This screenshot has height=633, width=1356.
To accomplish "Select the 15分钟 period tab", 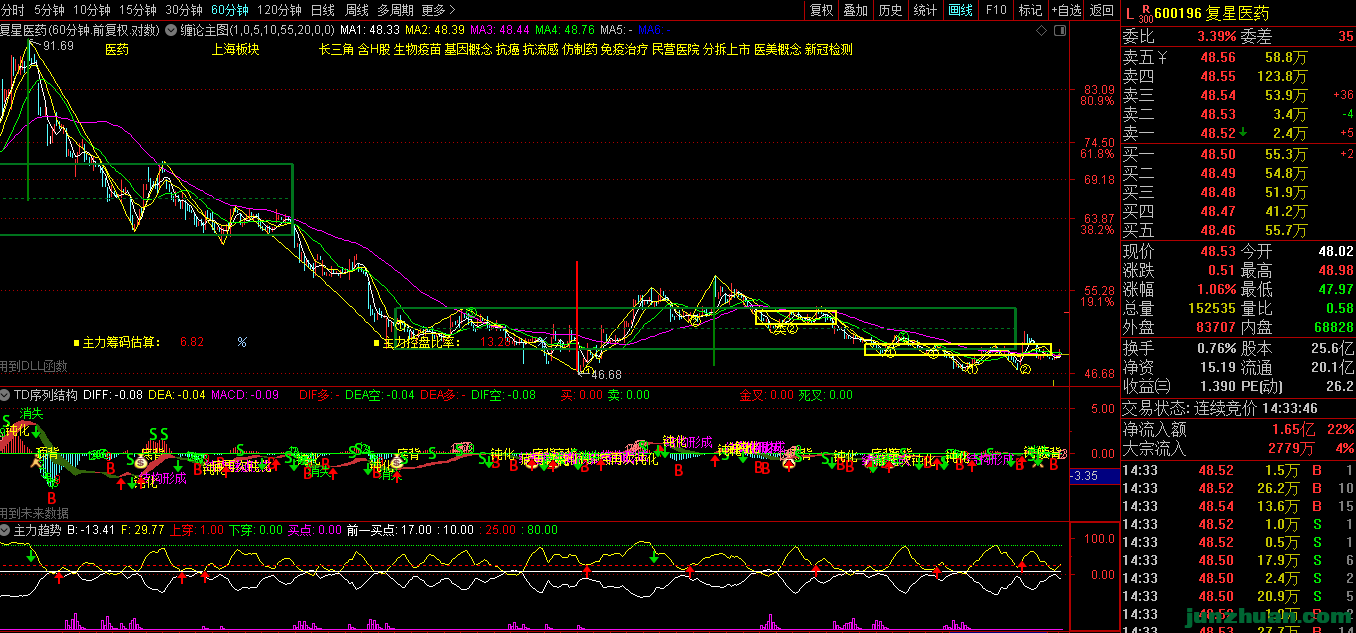I will tap(138, 10).
